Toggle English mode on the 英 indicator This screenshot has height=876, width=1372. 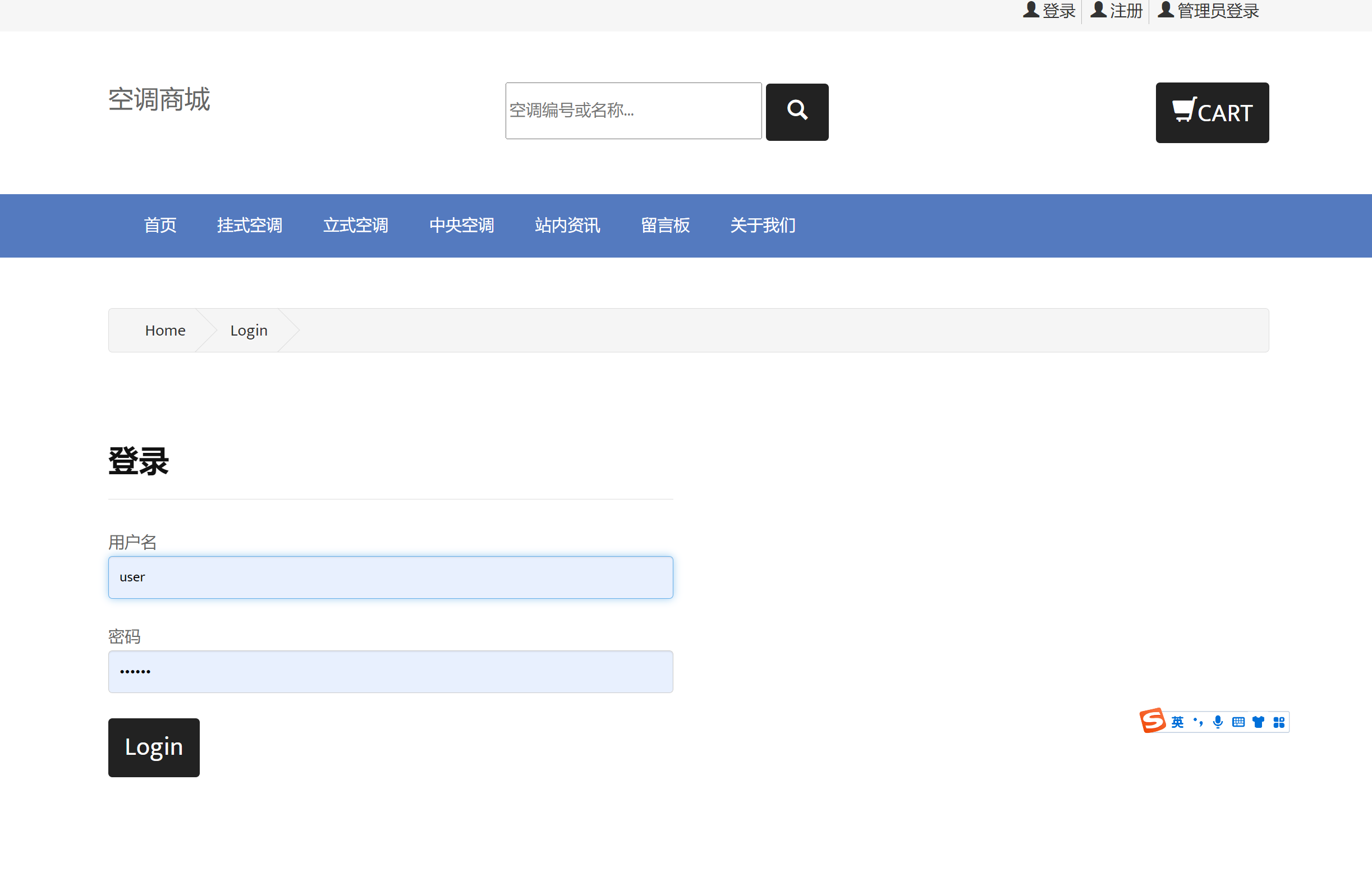click(x=1177, y=722)
